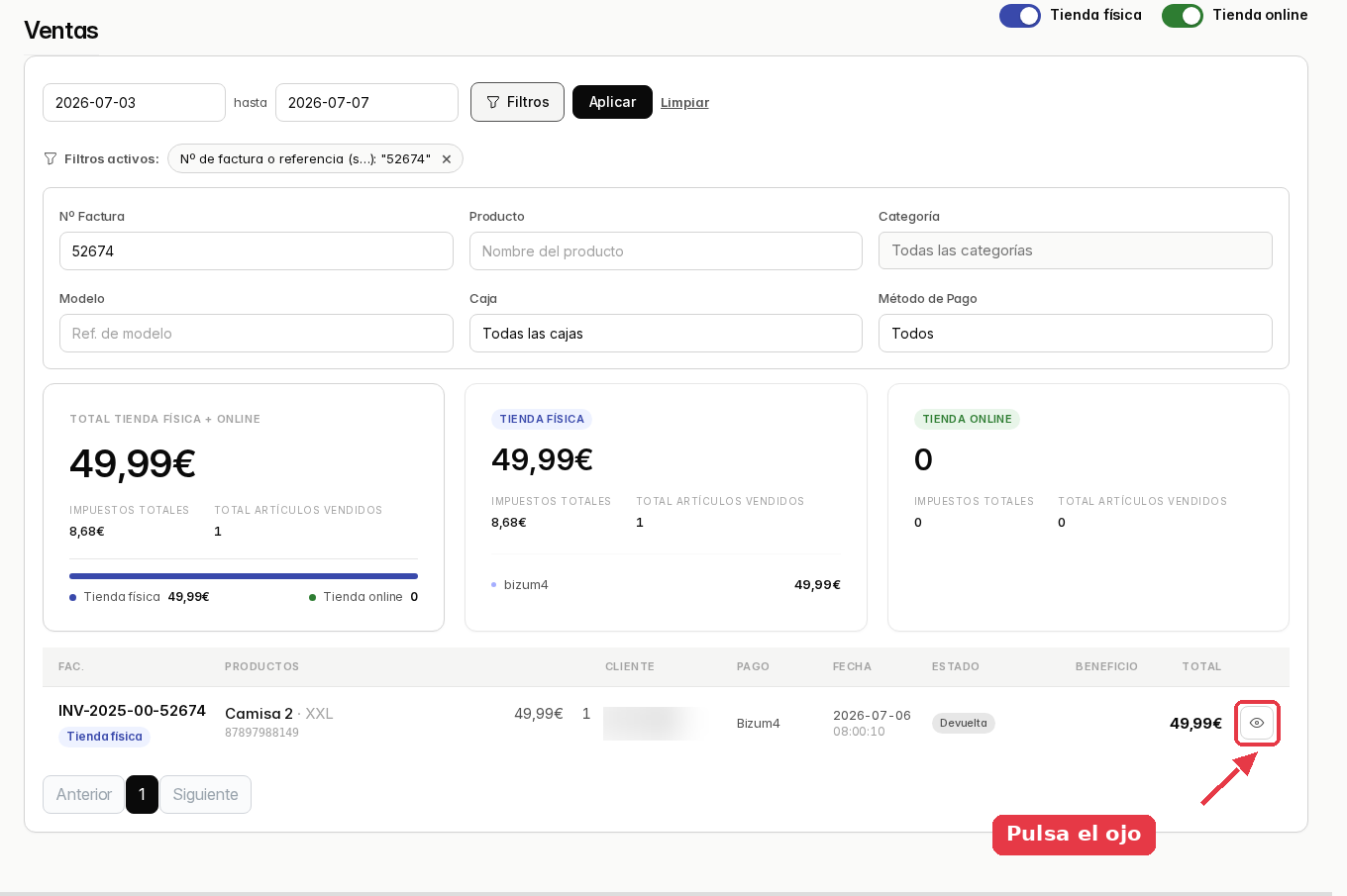Click the Producto name input field
Image resolution: width=1347 pixels, height=896 pixels.
pyautogui.click(x=666, y=251)
